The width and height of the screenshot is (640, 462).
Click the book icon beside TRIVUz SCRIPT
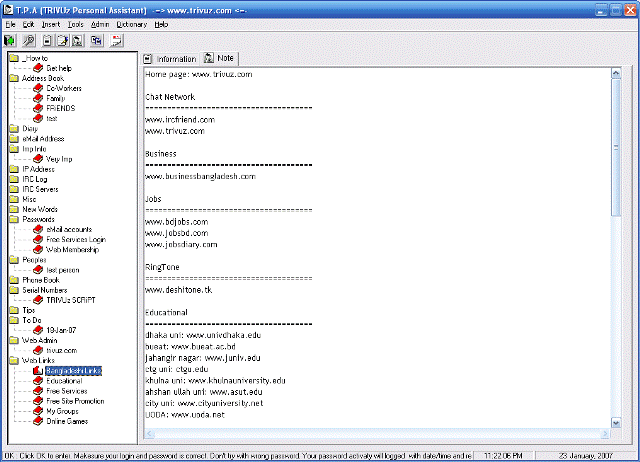point(38,300)
